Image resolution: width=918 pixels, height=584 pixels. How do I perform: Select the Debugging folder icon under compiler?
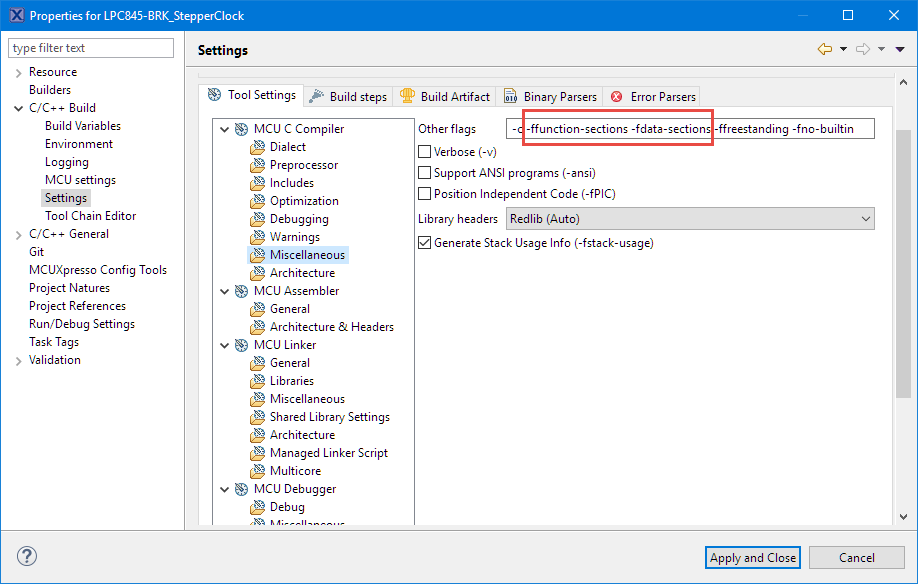pos(258,219)
